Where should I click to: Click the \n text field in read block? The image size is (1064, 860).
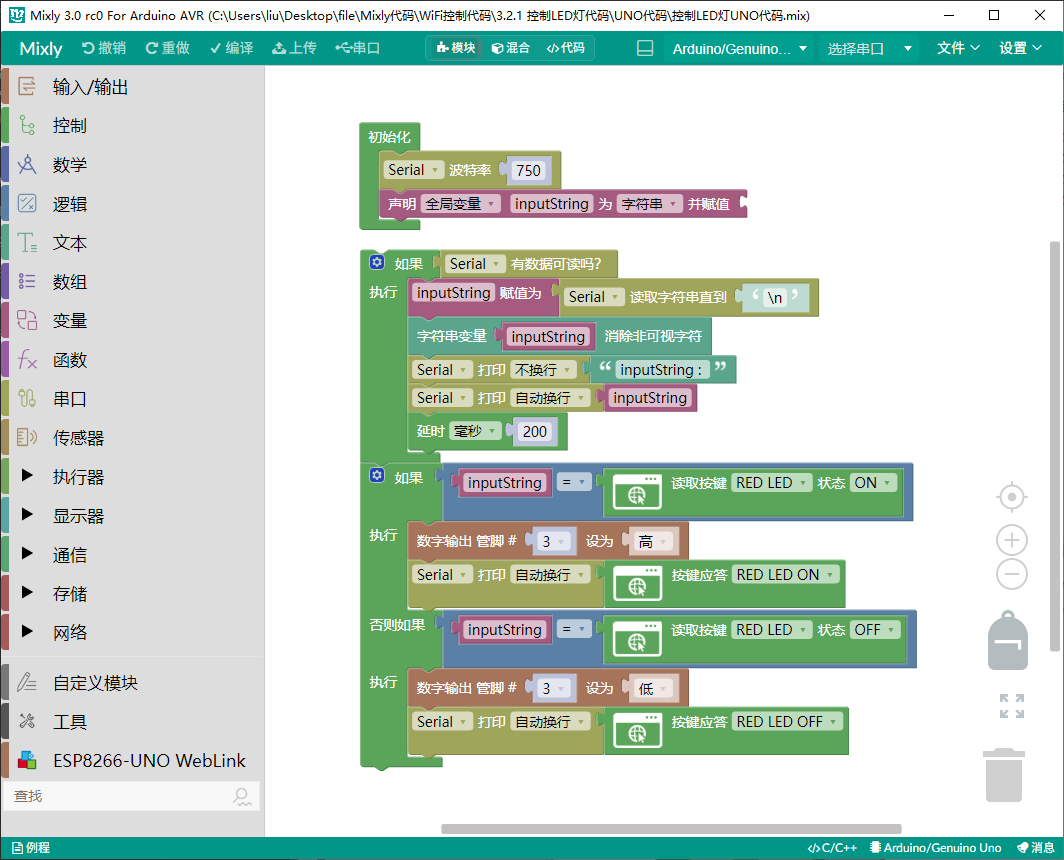coord(775,297)
